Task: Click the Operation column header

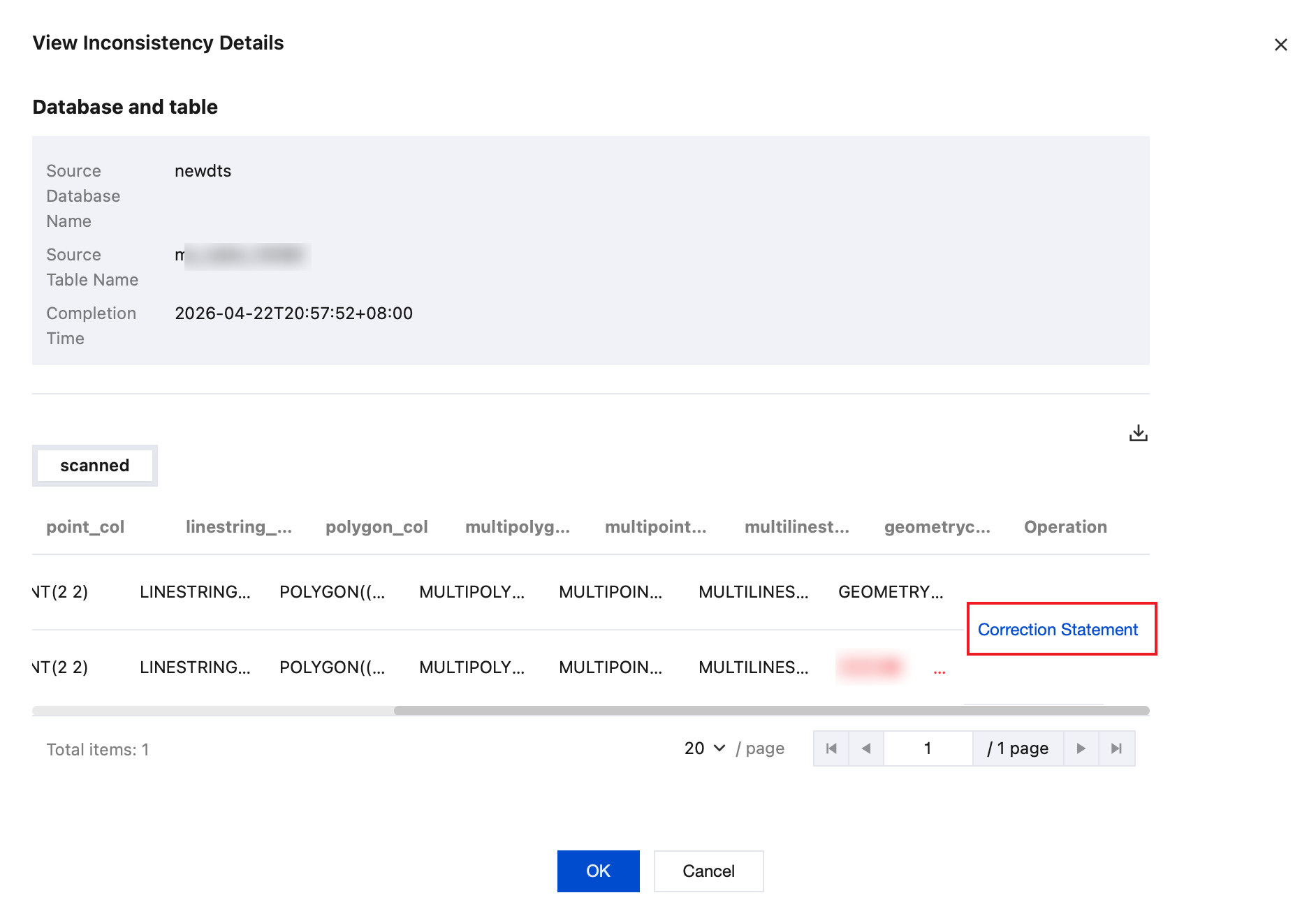Action: tap(1065, 527)
